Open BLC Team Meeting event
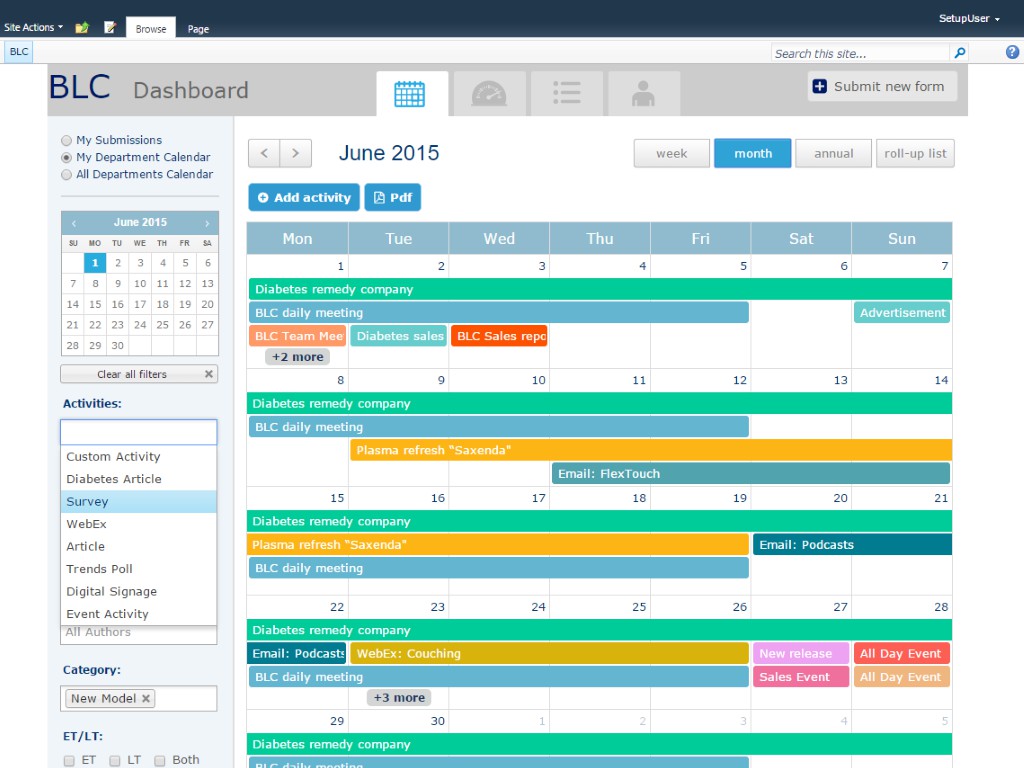The height and width of the screenshot is (768, 1024). point(297,336)
